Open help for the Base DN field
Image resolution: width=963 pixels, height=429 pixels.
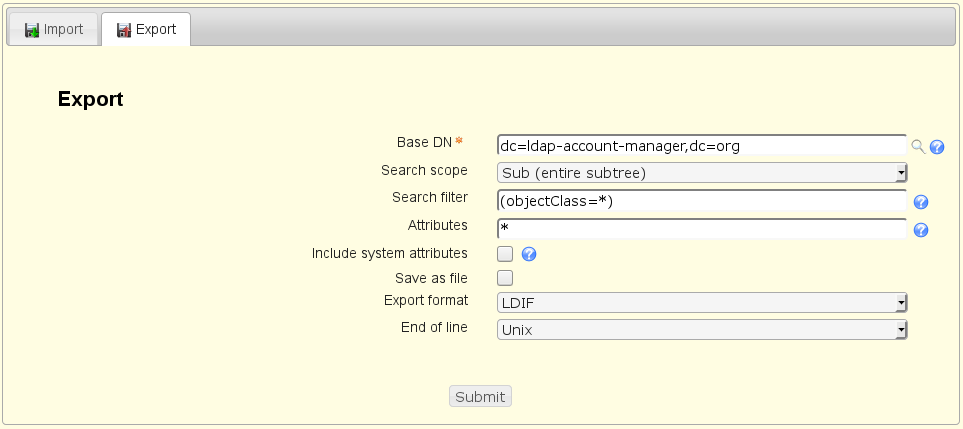click(x=937, y=147)
